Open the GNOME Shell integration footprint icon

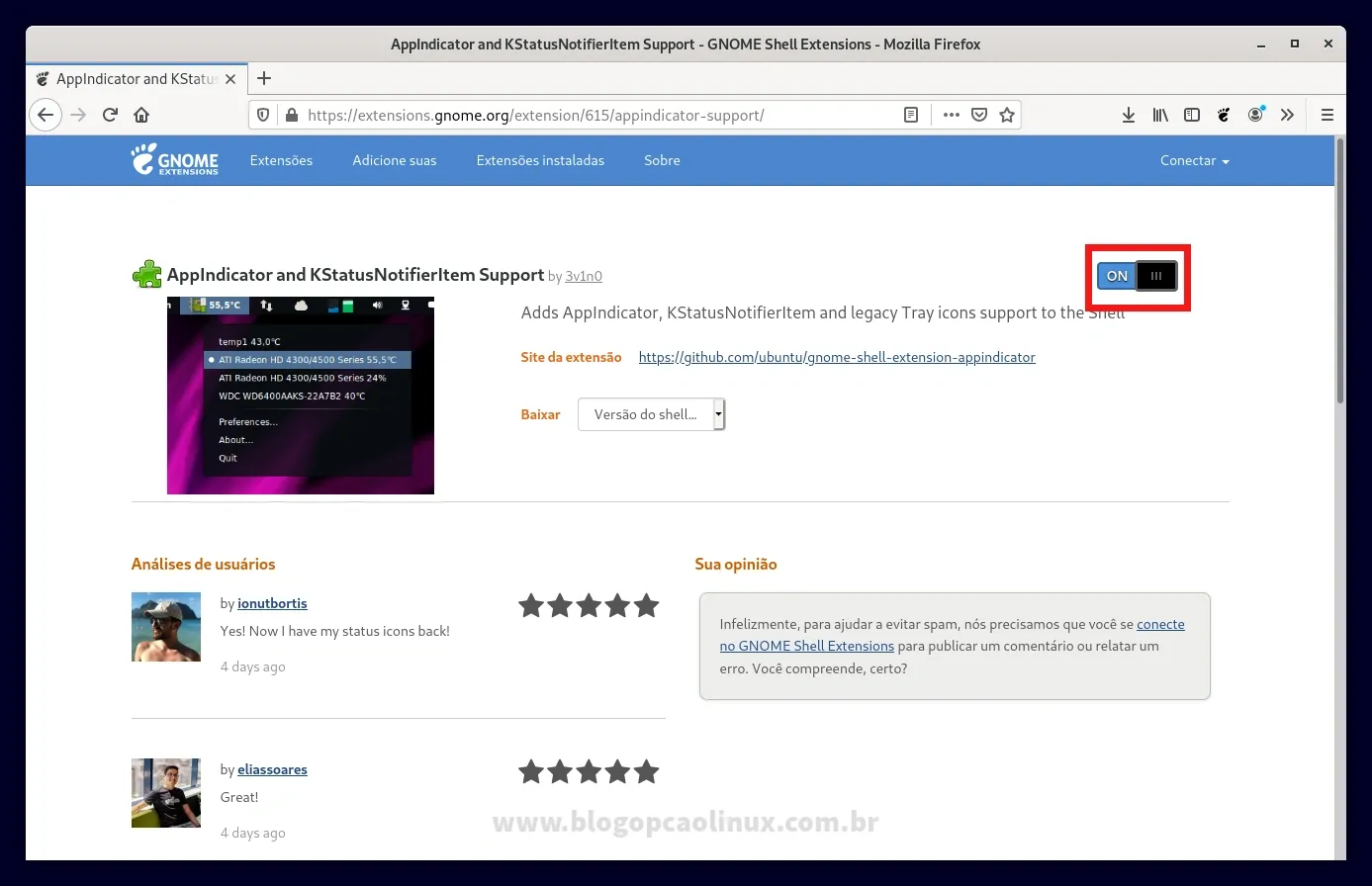(x=1224, y=115)
